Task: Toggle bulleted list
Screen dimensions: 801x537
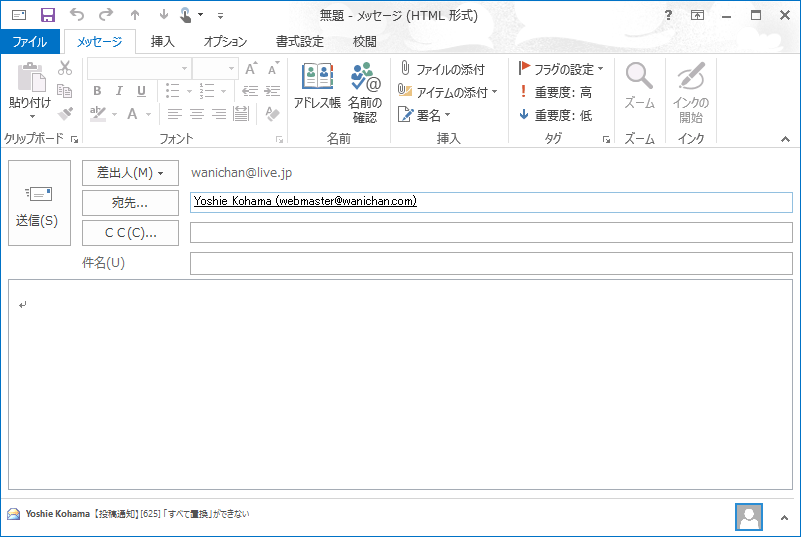Action: [x=173, y=91]
